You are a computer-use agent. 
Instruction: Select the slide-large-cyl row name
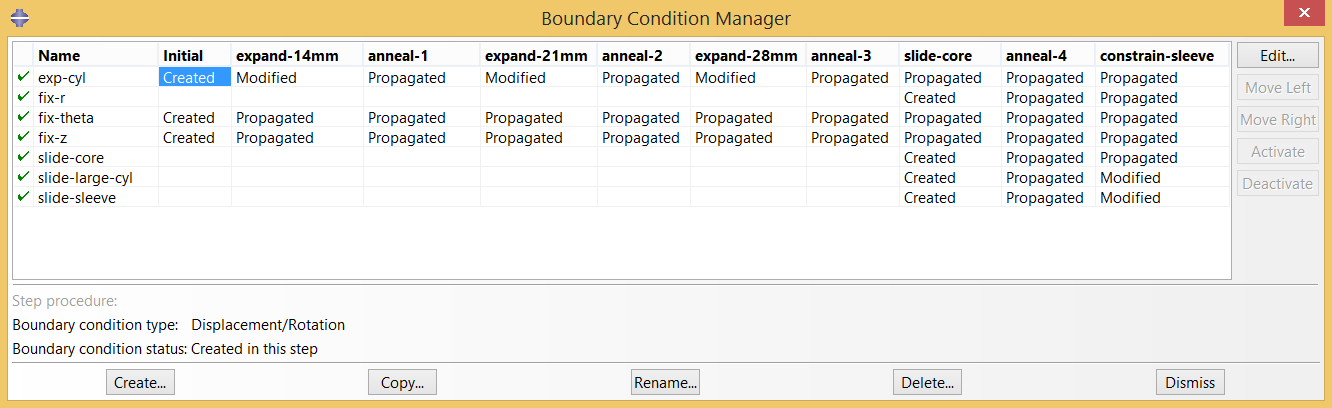(x=85, y=177)
